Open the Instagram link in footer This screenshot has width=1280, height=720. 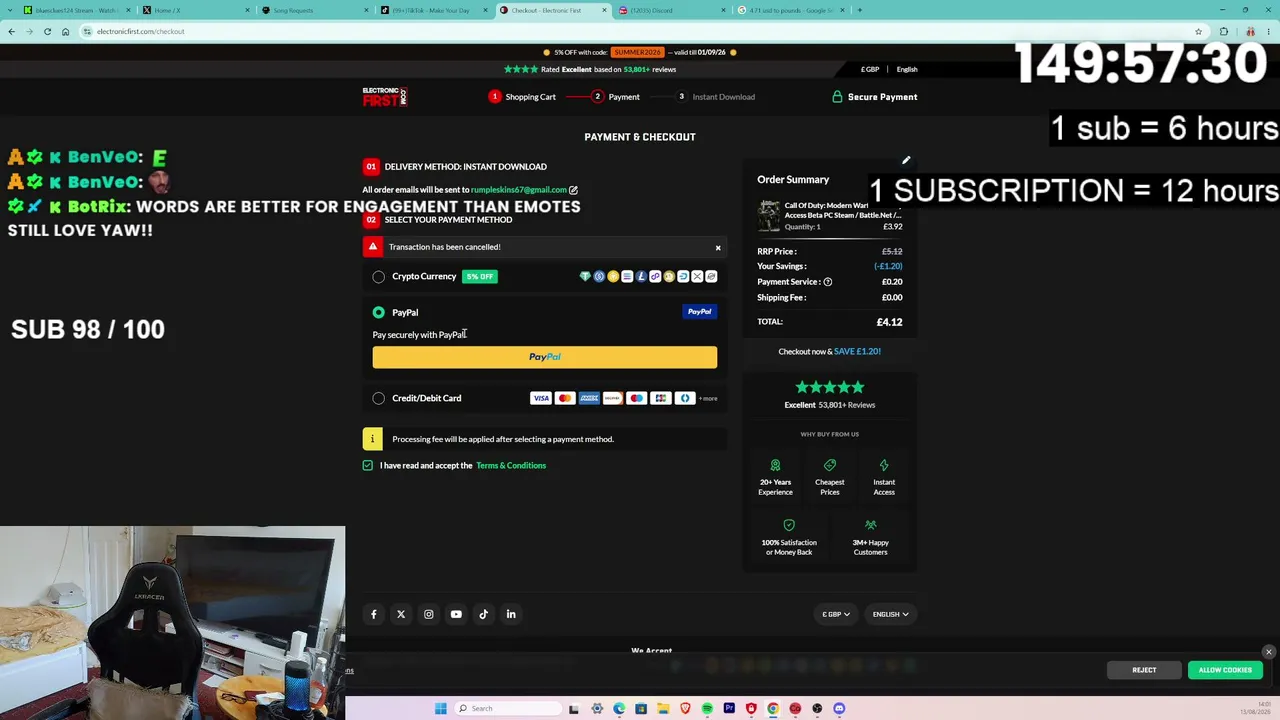(x=429, y=614)
